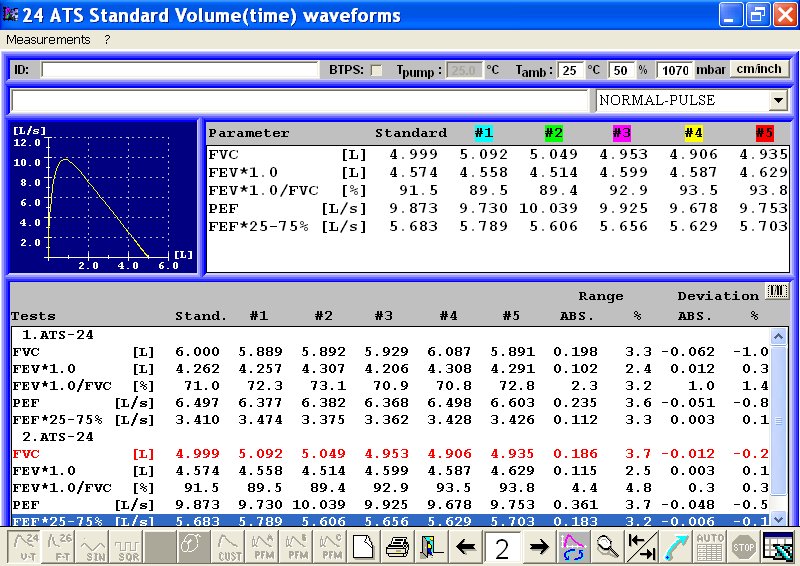Click the application icon in title bar
This screenshot has height=566, width=800.
pyautogui.click(x=10, y=15)
